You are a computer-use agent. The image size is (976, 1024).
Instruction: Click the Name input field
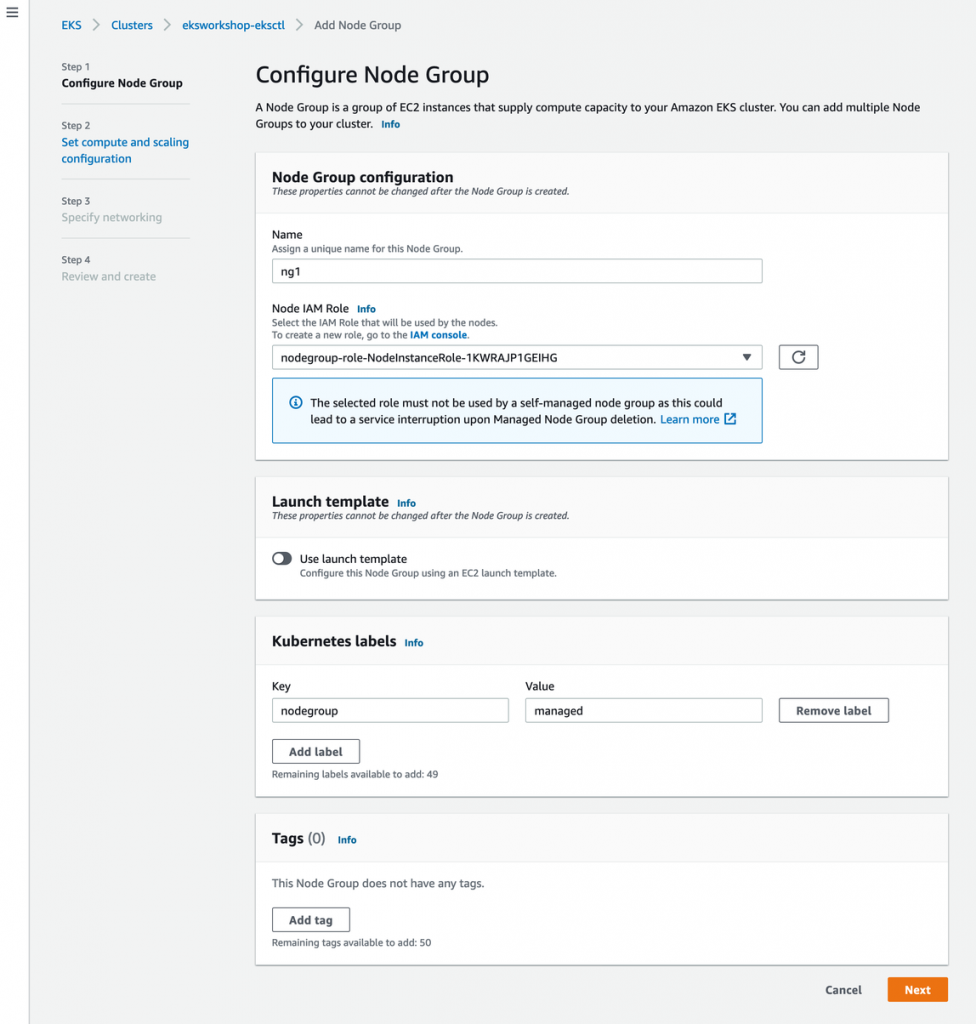516,271
